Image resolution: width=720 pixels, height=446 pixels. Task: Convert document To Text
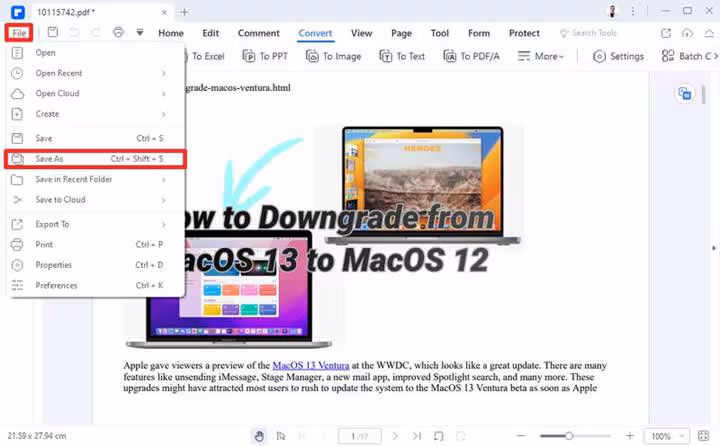click(402, 56)
